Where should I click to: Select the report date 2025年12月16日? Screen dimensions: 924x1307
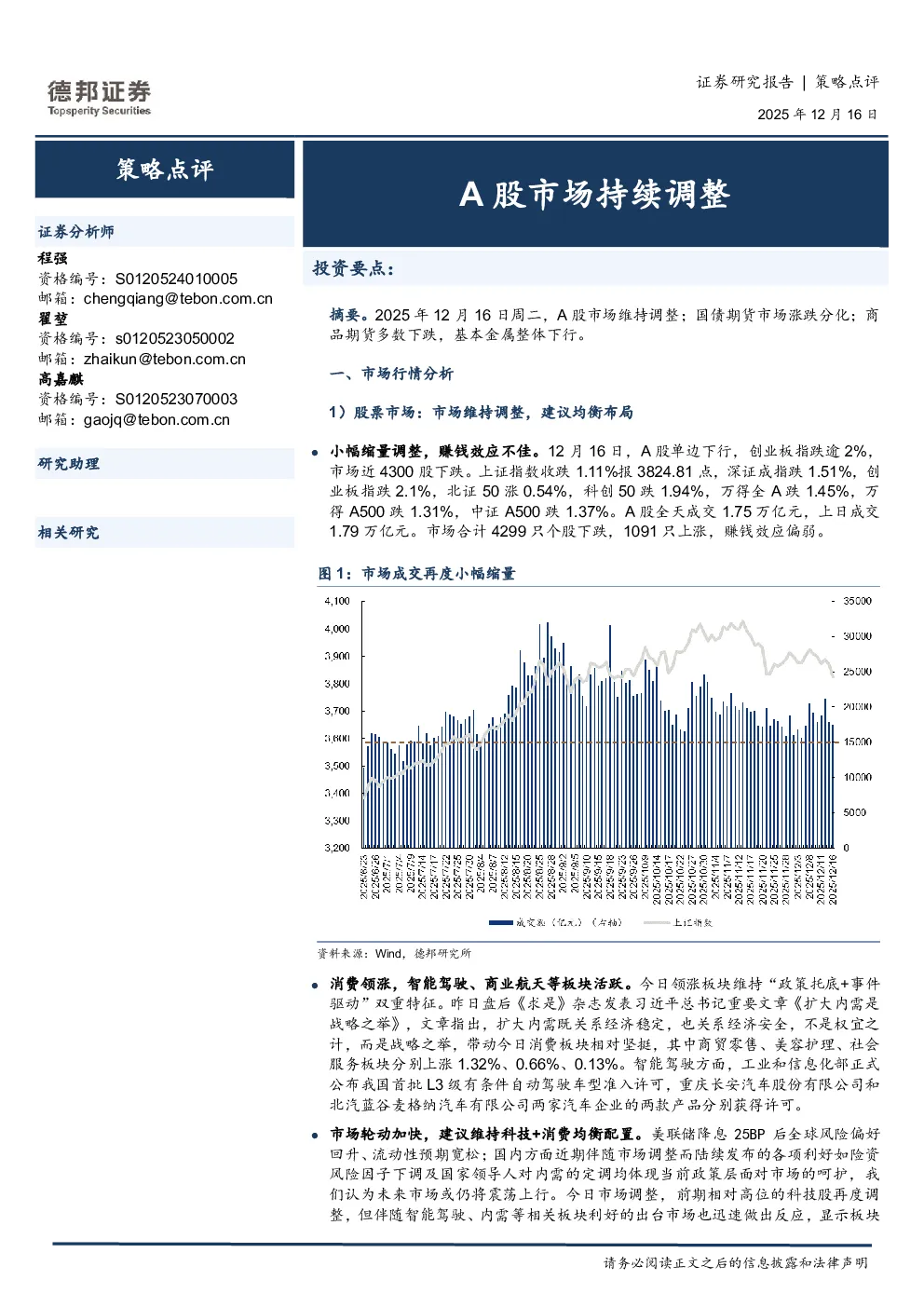click(x=817, y=115)
